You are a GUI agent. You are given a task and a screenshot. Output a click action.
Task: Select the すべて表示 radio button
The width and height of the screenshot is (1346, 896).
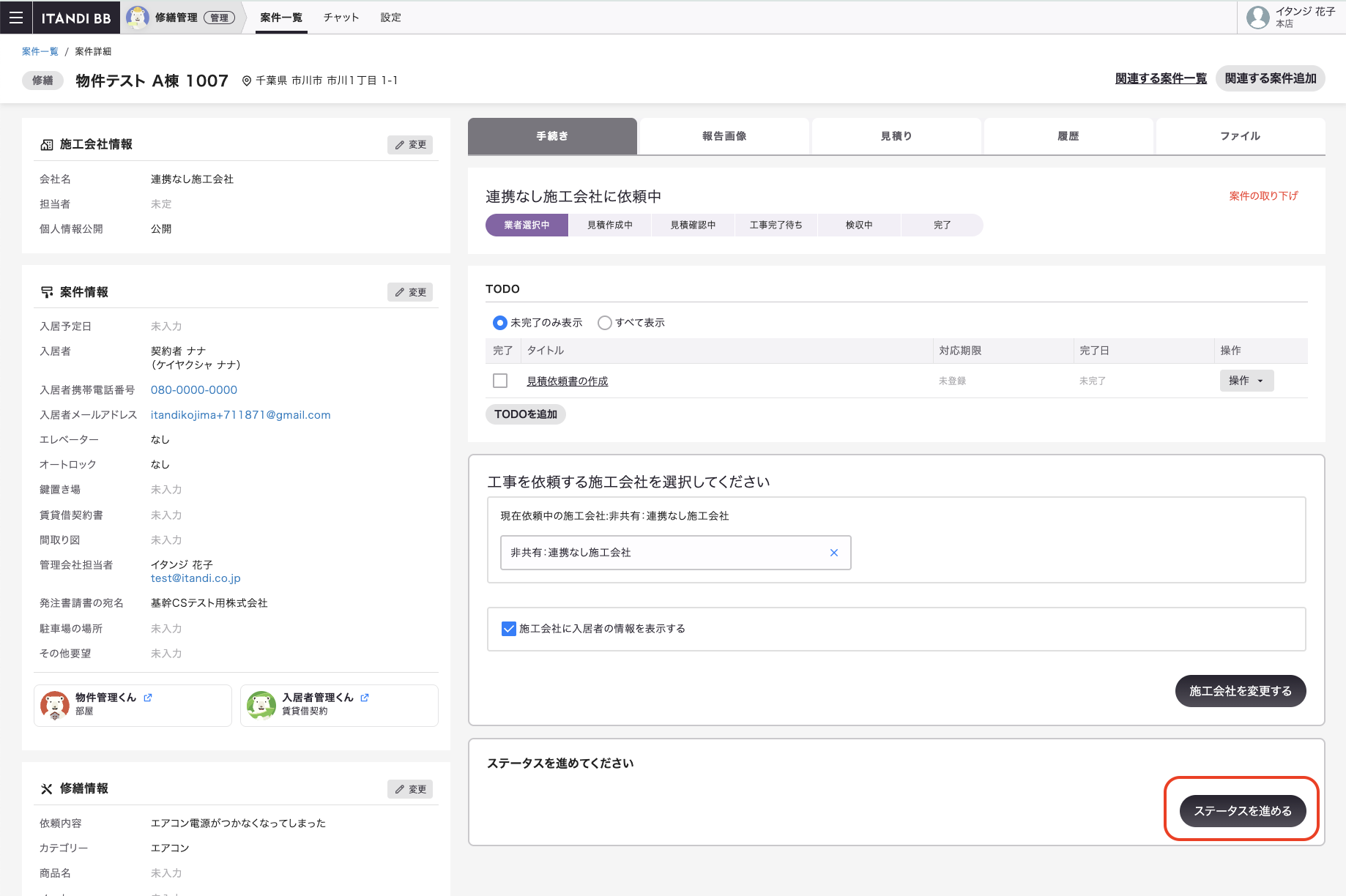[x=605, y=323]
